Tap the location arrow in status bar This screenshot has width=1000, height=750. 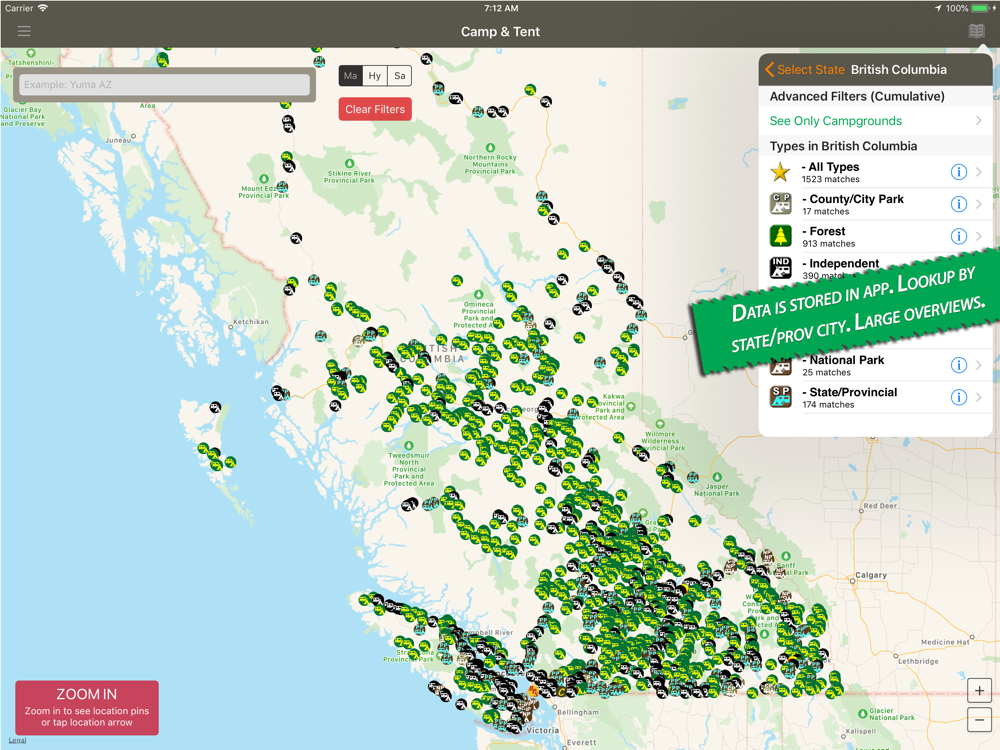938,8
